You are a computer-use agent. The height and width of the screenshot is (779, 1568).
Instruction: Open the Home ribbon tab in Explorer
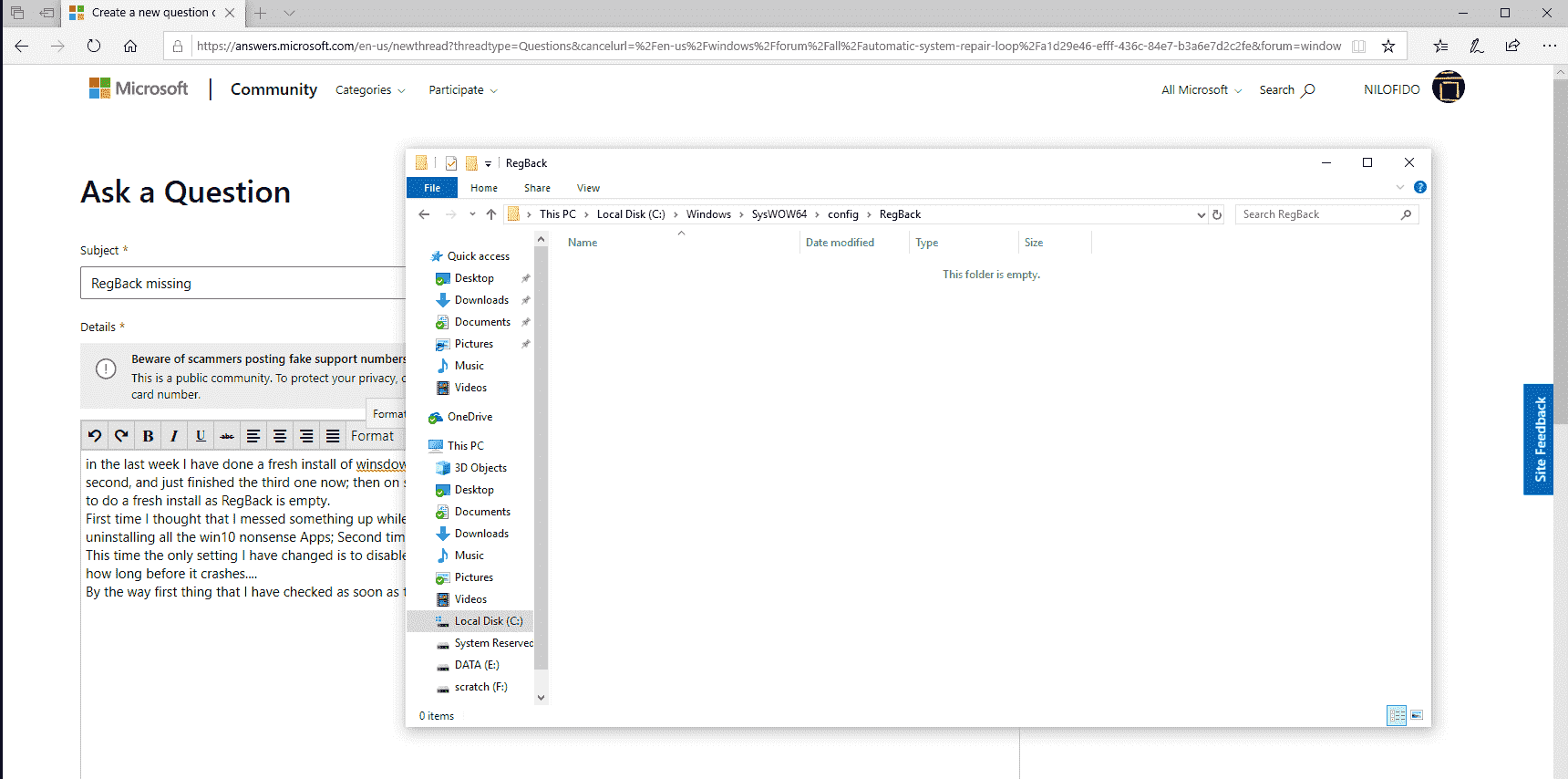(484, 188)
